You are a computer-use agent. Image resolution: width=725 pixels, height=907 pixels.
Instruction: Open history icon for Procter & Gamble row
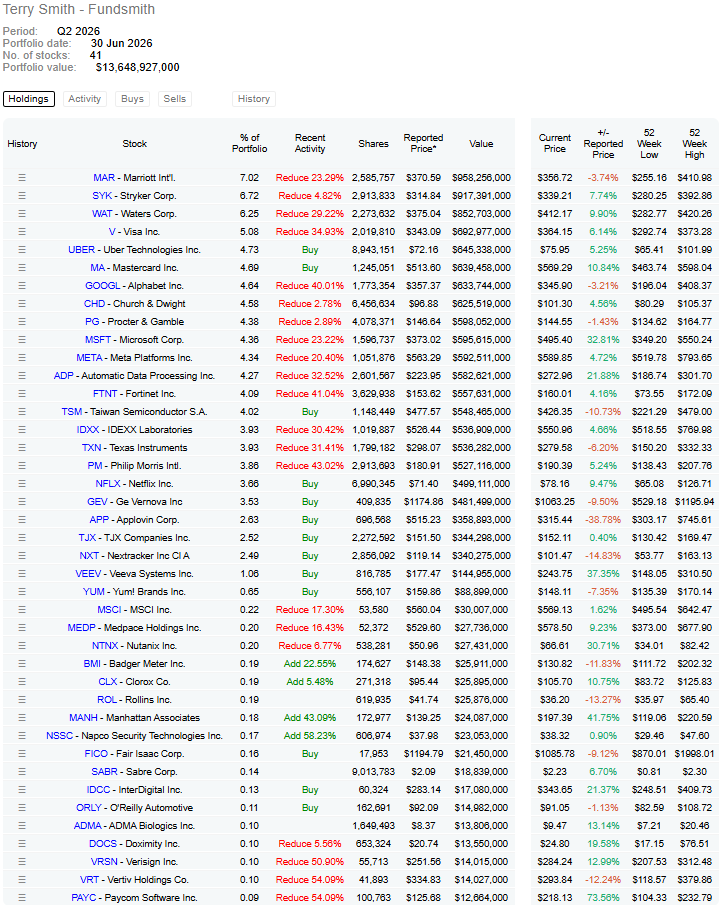click(22, 321)
